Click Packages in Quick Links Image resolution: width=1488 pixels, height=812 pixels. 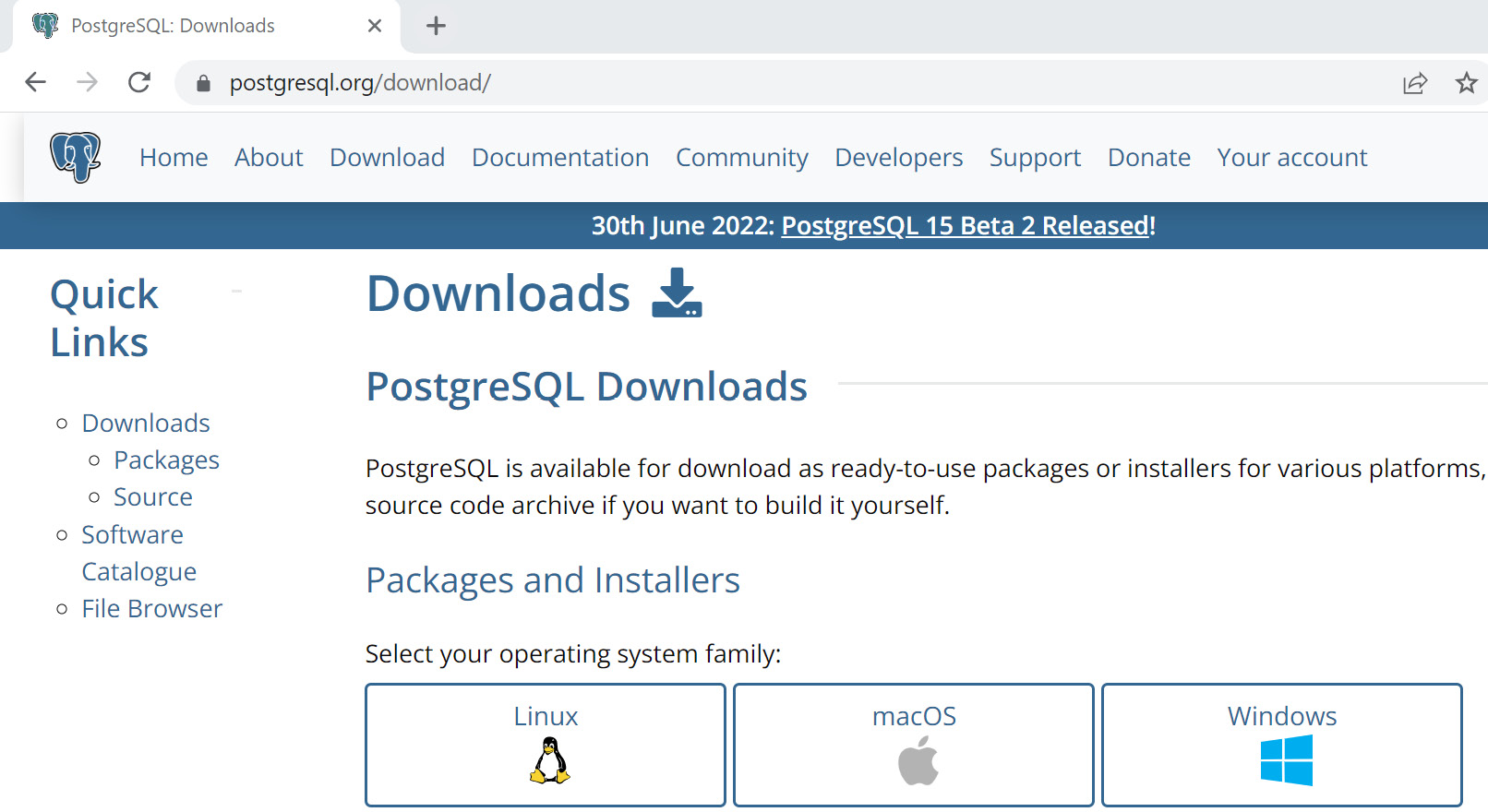click(x=167, y=460)
